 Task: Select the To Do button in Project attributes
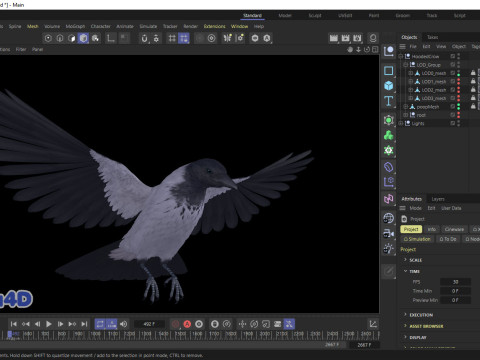coord(448,239)
